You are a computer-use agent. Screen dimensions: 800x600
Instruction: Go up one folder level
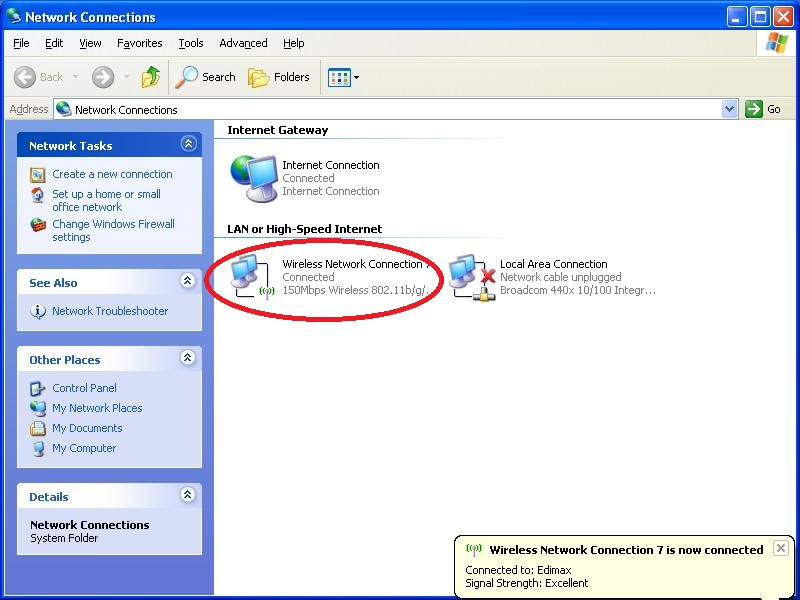[151, 77]
